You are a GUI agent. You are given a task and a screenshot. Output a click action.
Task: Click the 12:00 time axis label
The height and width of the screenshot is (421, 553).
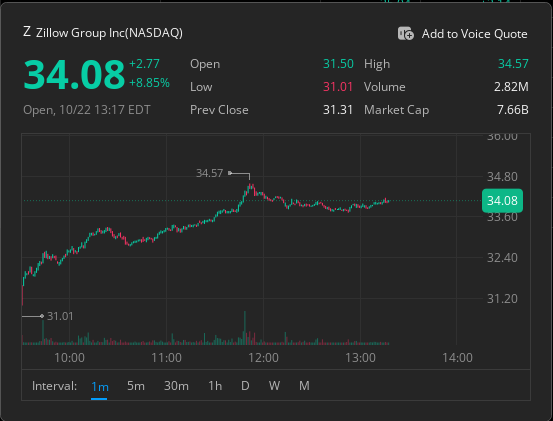[263, 358]
